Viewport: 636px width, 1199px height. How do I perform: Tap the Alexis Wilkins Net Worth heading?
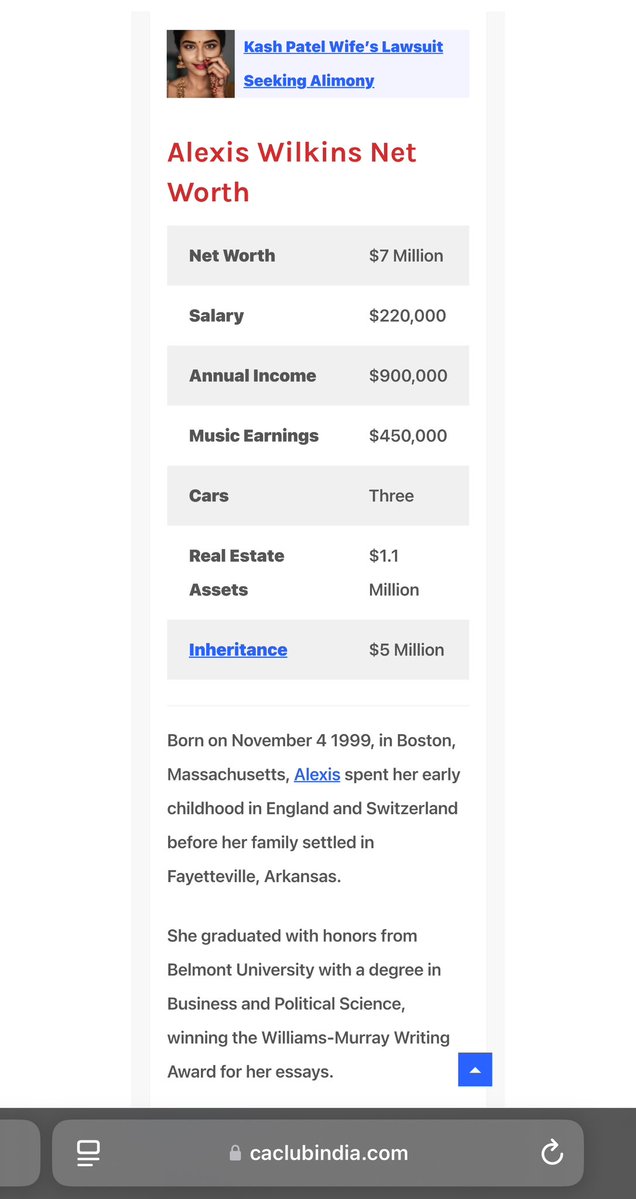coord(291,172)
